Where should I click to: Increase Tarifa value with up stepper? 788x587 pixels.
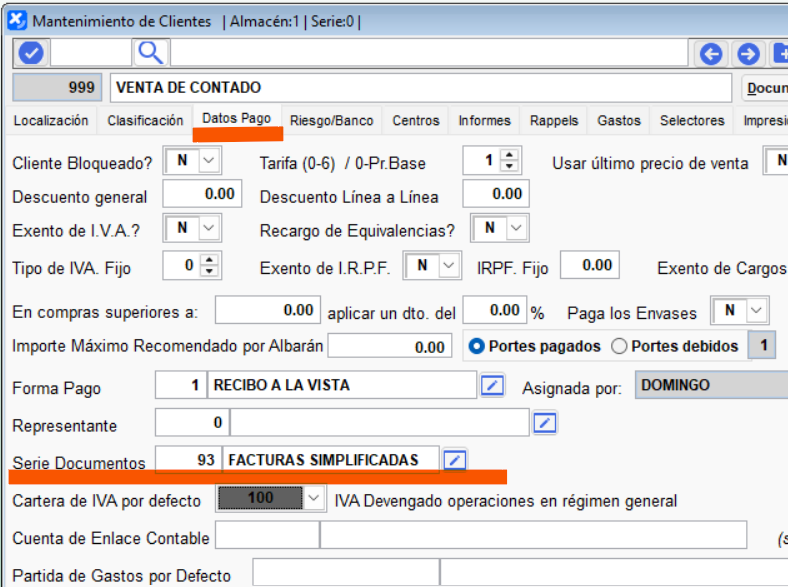click(x=510, y=155)
